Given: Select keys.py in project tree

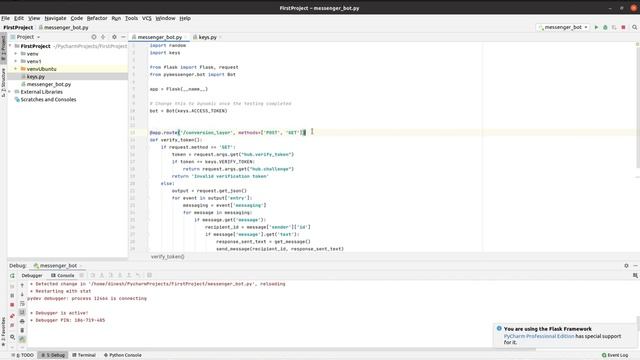Looking at the screenshot, I should click(36, 77).
